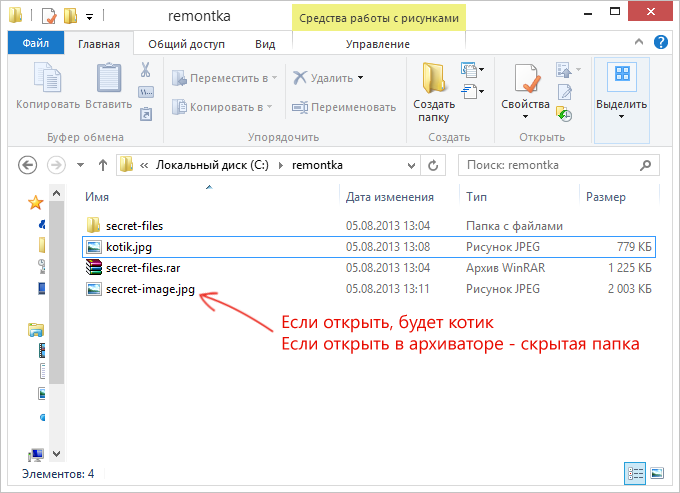Click the History icon in Open group

pyautogui.click(x=564, y=114)
